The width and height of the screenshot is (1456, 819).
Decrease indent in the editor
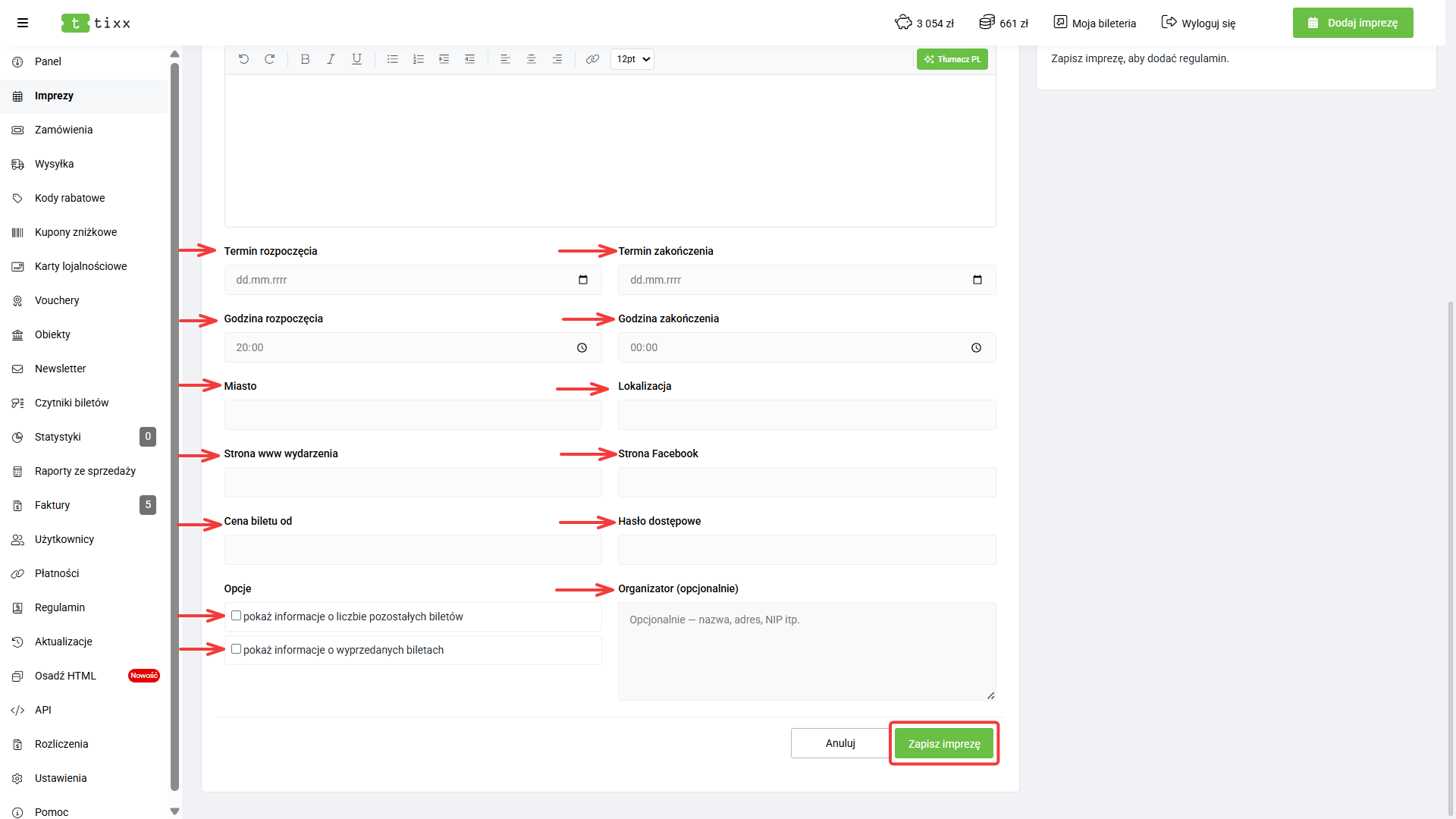(x=469, y=59)
